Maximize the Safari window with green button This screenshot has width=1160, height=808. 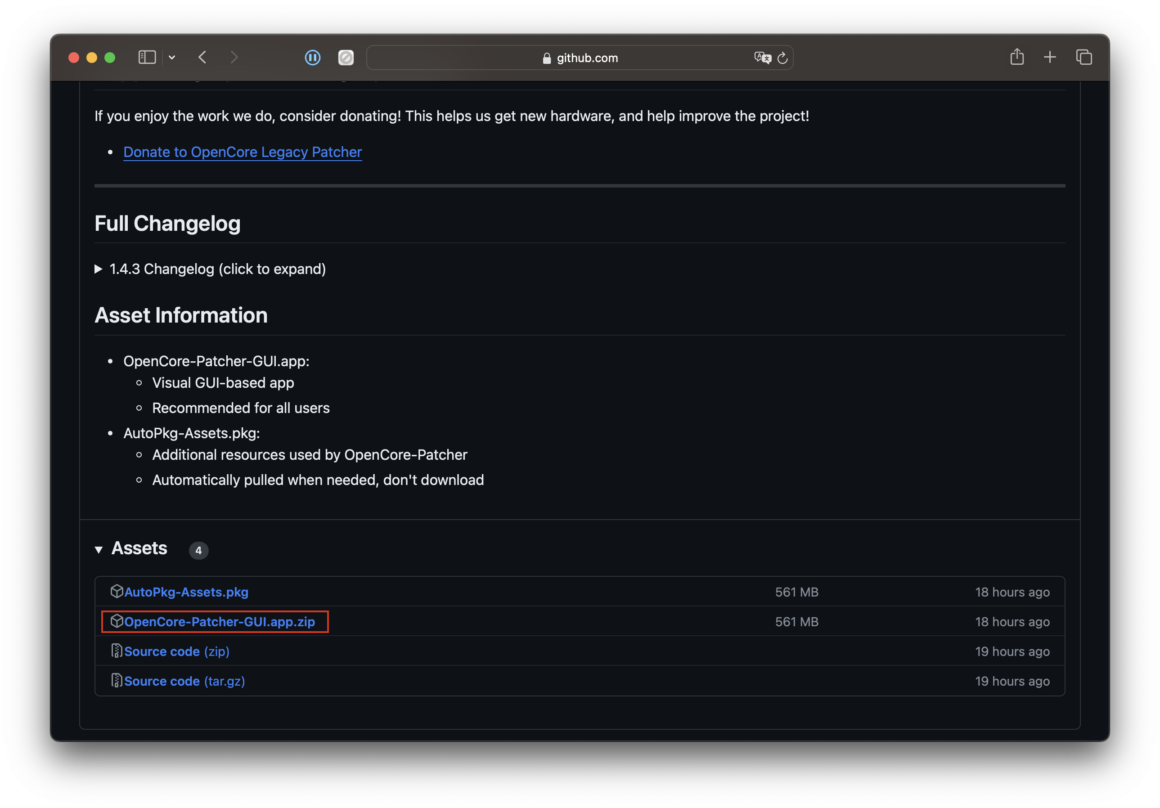pos(109,58)
